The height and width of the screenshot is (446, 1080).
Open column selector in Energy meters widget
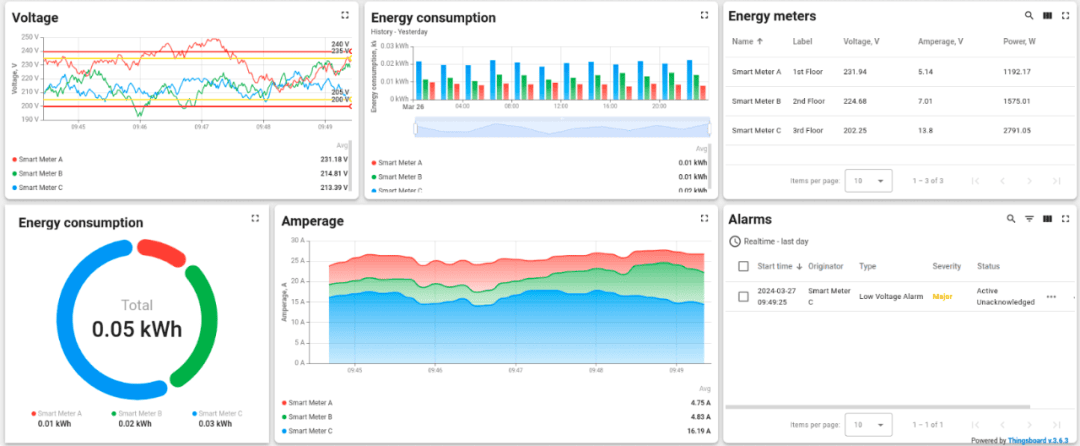(1047, 16)
